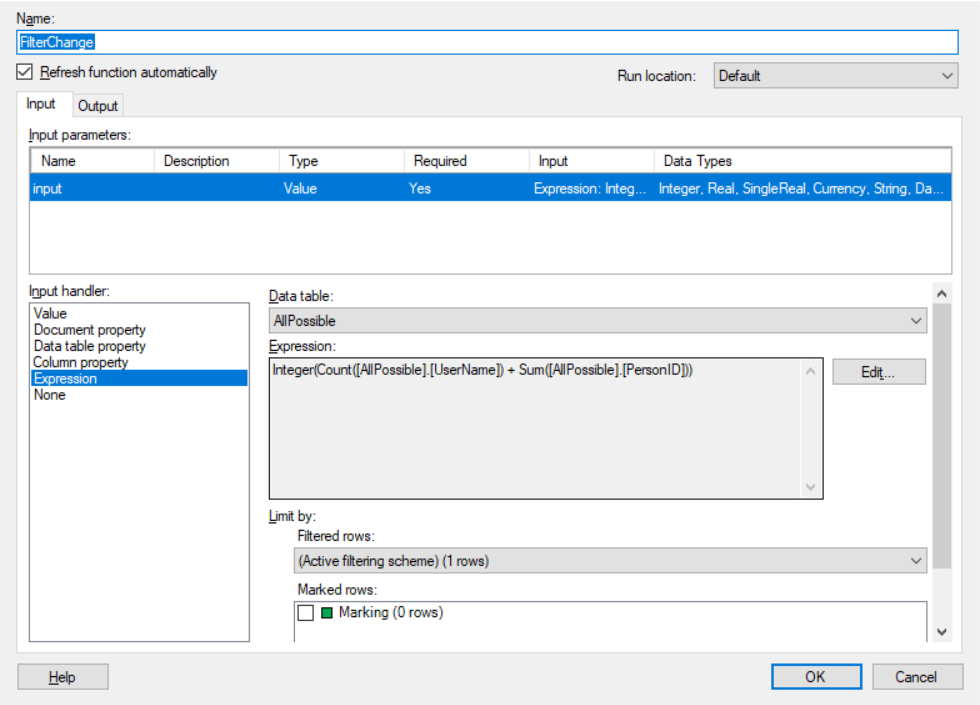Open Help for this dialog
This screenshot has height=705, width=980.
pos(62,677)
